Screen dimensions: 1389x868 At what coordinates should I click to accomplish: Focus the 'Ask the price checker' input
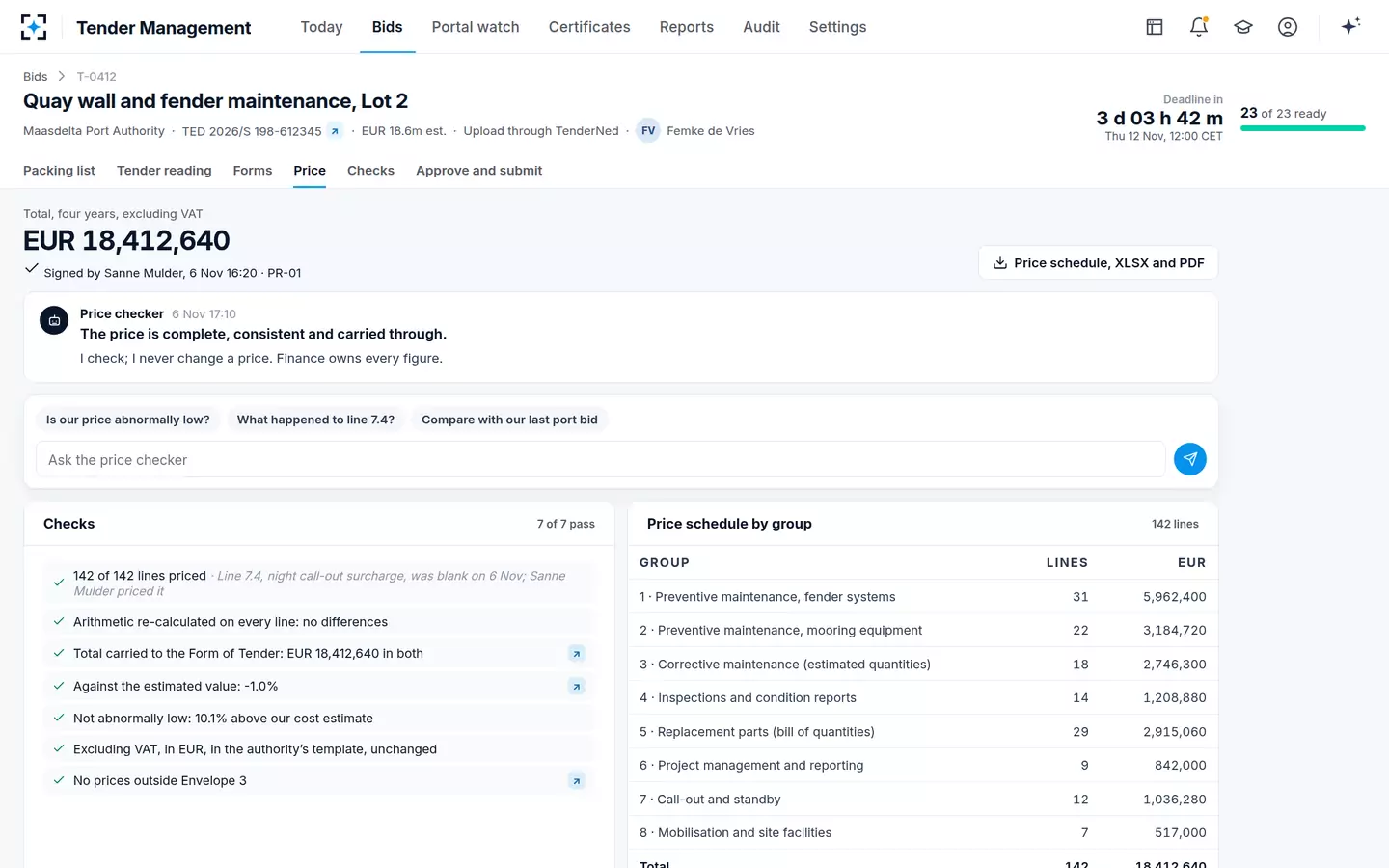pos(600,460)
